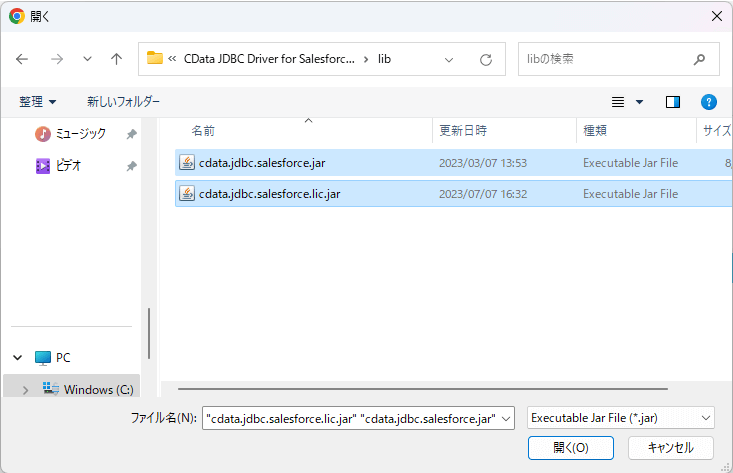Click the pin icon beside ビデオ
This screenshot has height=473, width=733.
131,166
